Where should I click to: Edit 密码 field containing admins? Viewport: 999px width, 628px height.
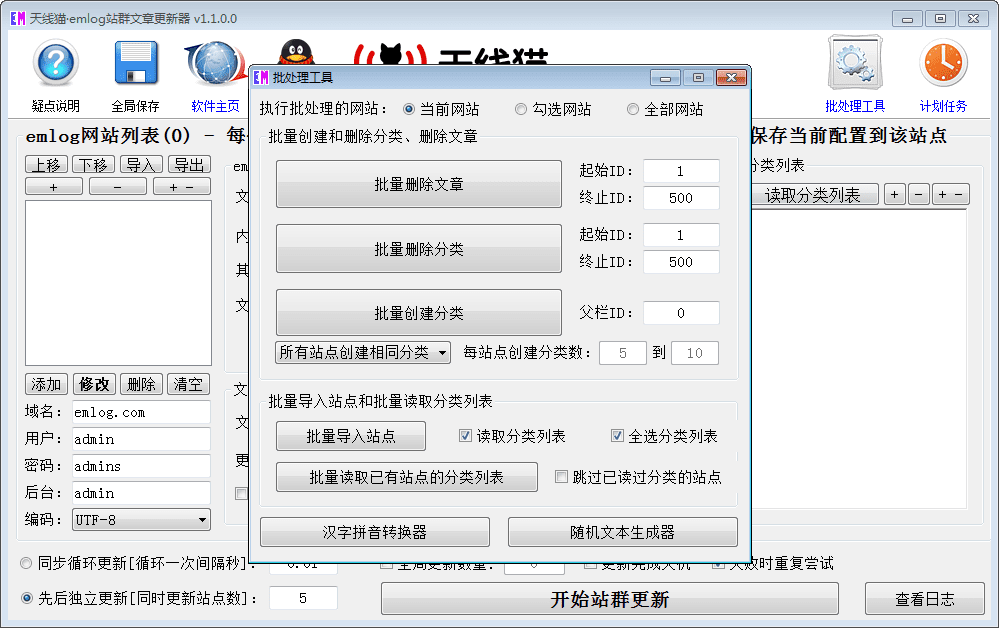(x=141, y=466)
